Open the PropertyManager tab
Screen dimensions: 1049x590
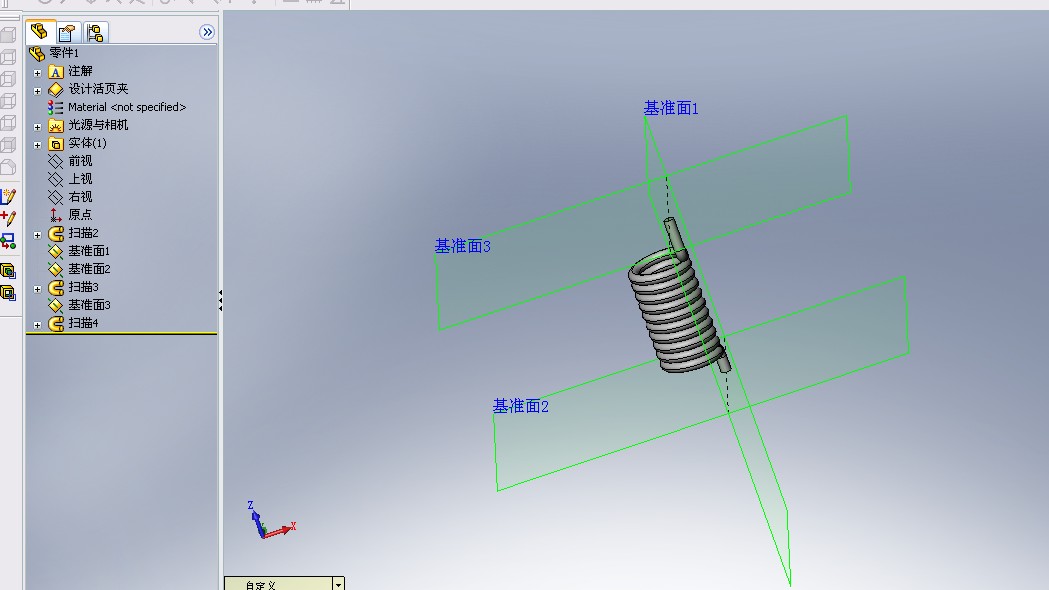tap(67, 32)
